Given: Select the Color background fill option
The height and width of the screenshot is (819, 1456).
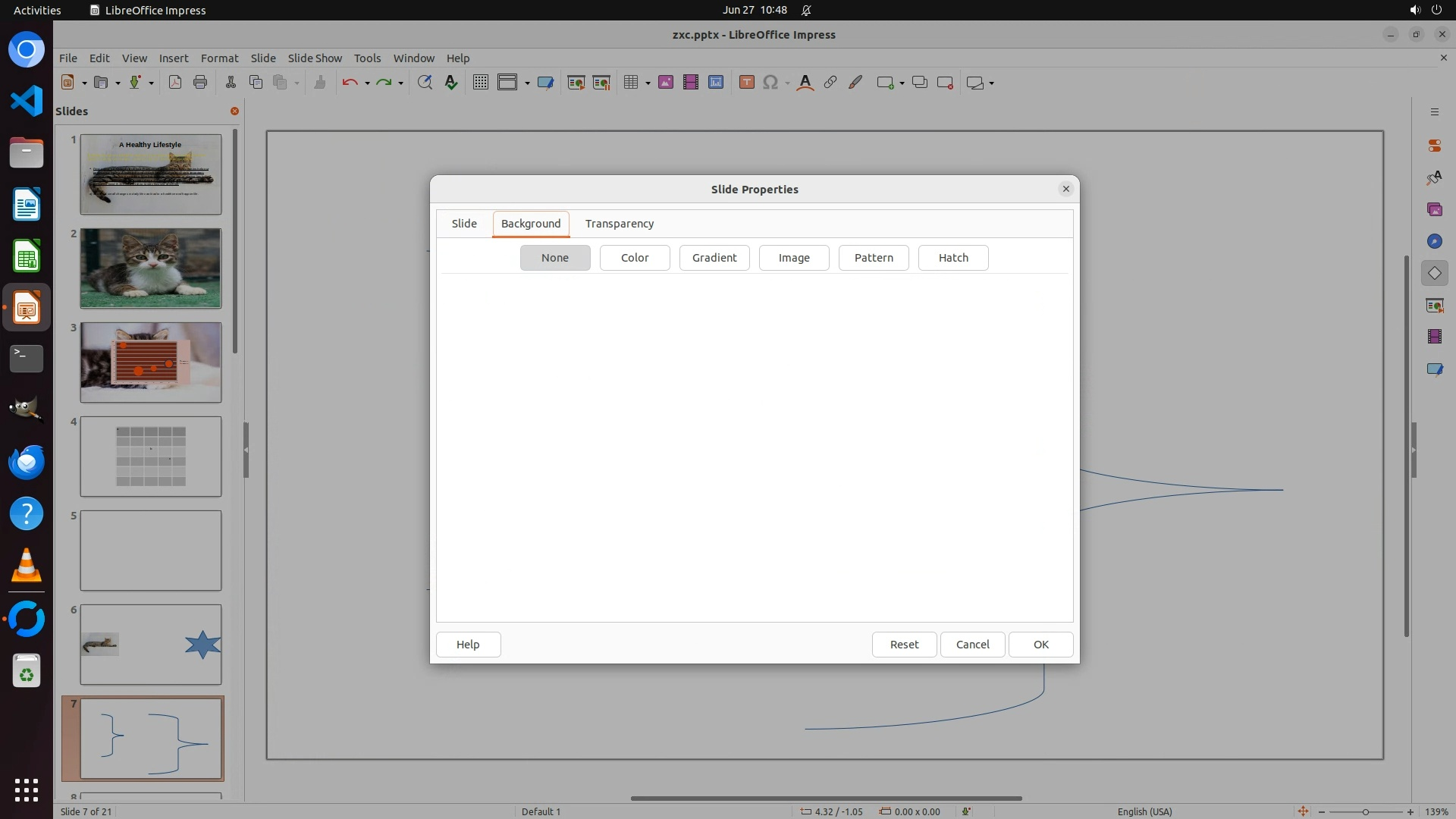Looking at the screenshot, I should [x=634, y=258].
